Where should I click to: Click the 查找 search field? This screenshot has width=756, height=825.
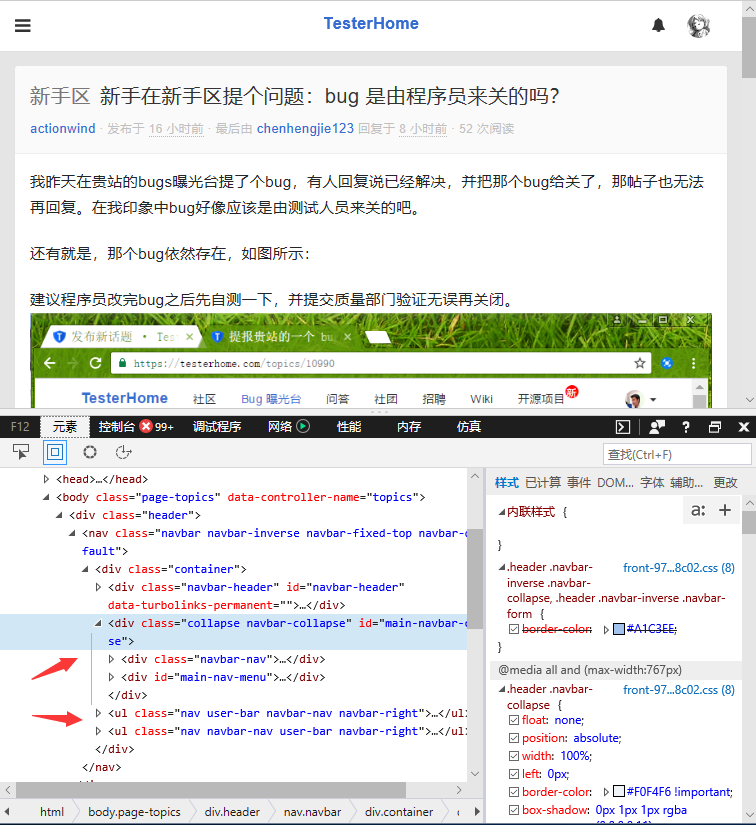(x=677, y=454)
